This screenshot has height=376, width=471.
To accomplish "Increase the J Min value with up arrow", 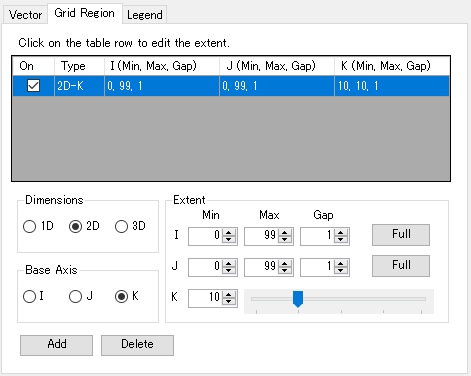I will (x=229, y=264).
